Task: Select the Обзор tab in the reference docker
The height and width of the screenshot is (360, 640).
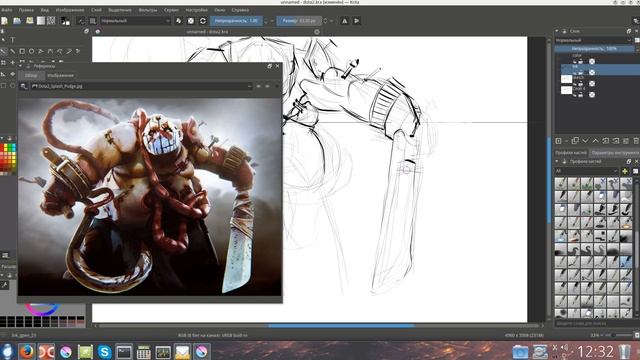Action: coord(31,76)
